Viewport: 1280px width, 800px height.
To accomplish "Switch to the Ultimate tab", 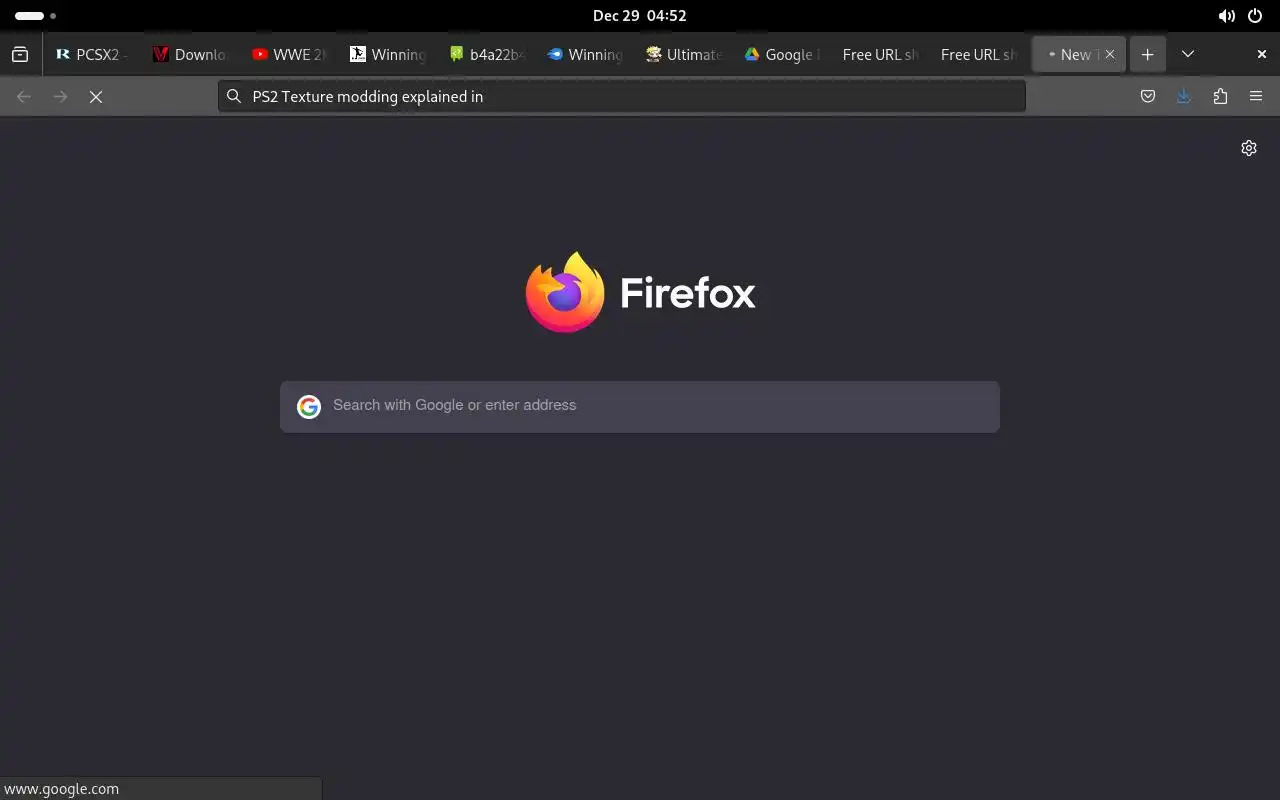I will (683, 55).
